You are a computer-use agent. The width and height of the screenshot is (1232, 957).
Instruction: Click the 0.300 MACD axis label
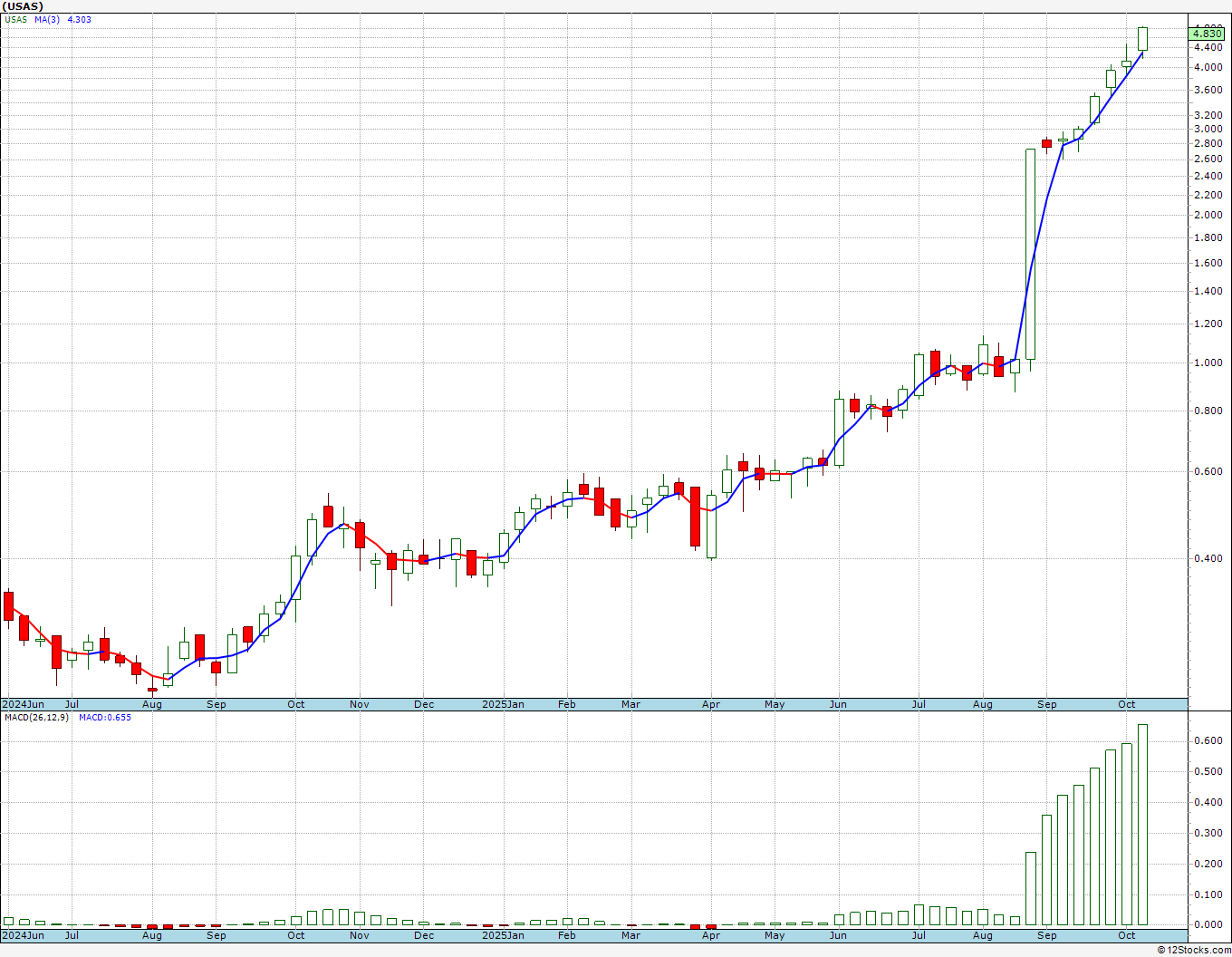[1208, 833]
